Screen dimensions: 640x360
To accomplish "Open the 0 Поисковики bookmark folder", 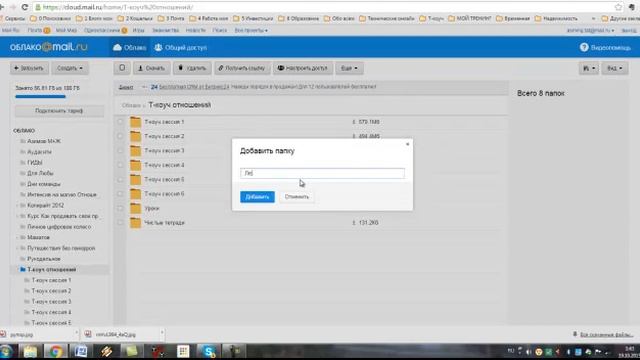I will coord(51,18).
